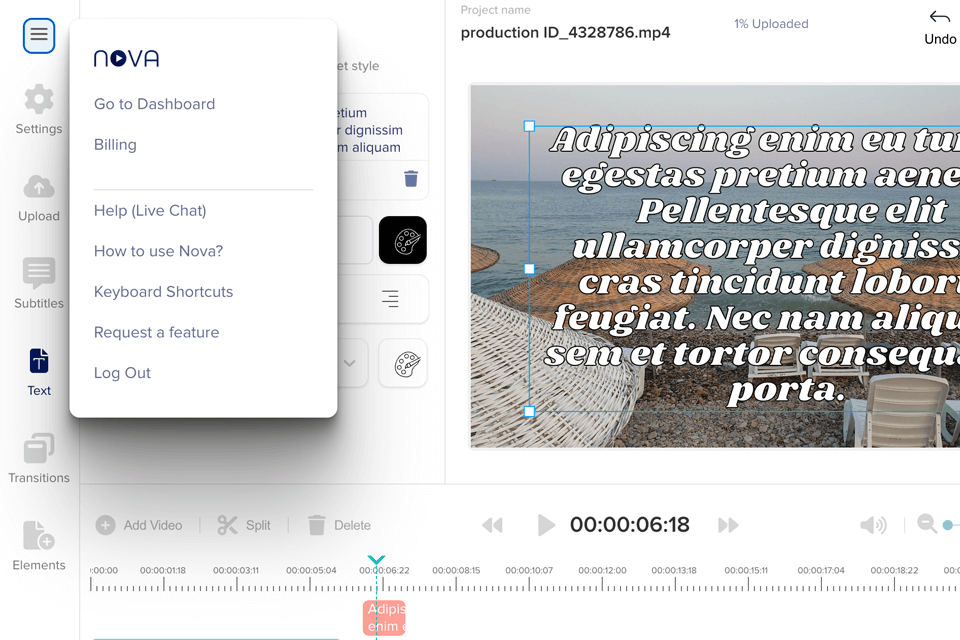This screenshot has height=640, width=960.
Task: Click the top-left text box handle
Action: (530, 126)
